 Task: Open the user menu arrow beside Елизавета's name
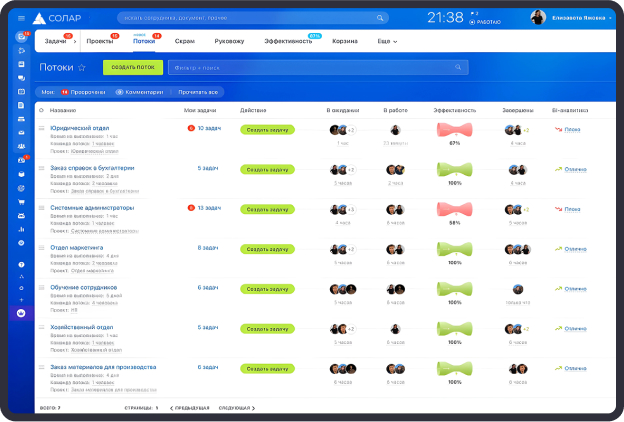[x=610, y=18]
